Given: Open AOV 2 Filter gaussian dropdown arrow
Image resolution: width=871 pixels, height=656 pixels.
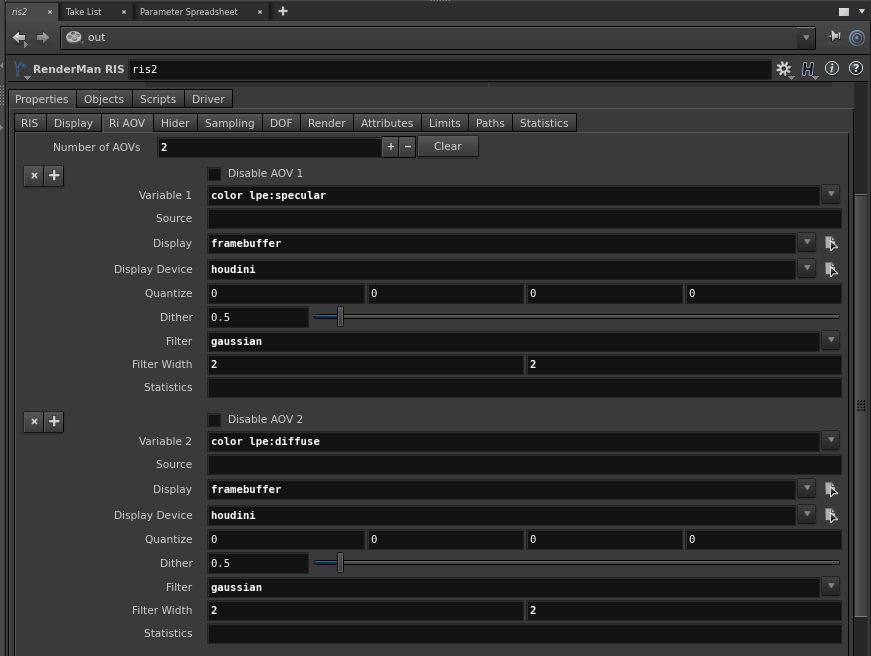Looking at the screenshot, I should [831, 586].
